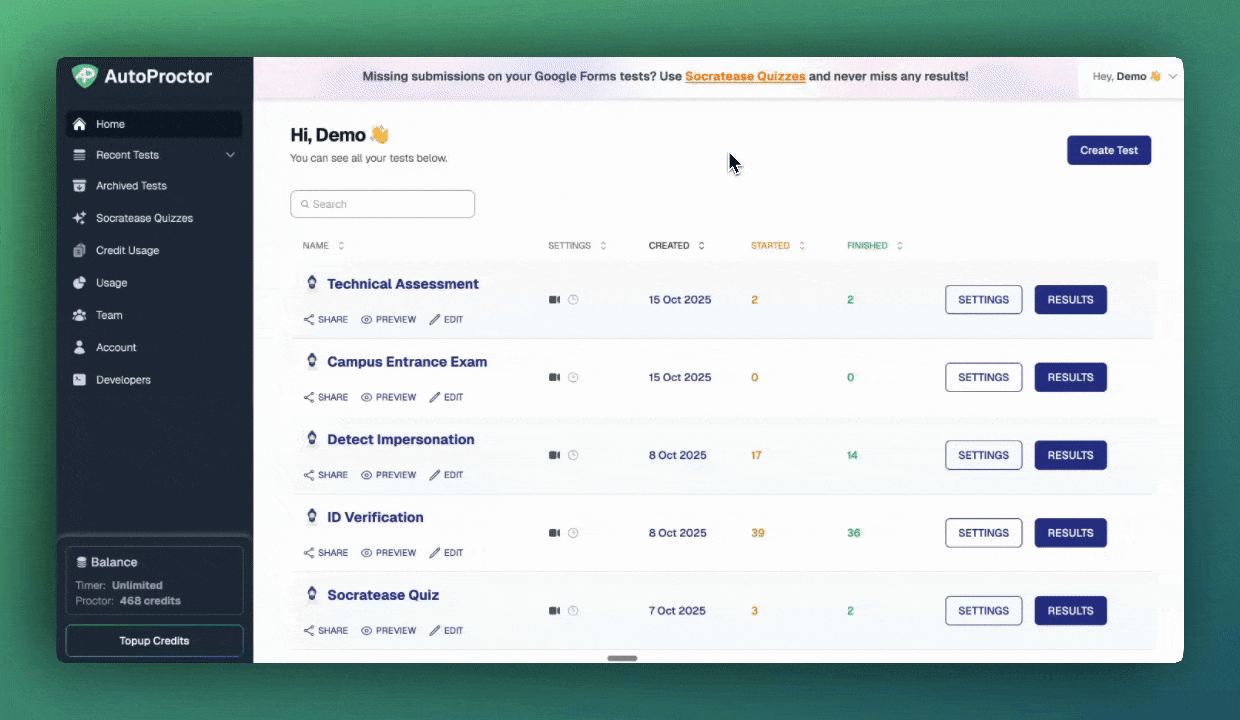Click the '468 credits' proctor balance
This screenshot has width=1240, height=720.
pos(150,601)
